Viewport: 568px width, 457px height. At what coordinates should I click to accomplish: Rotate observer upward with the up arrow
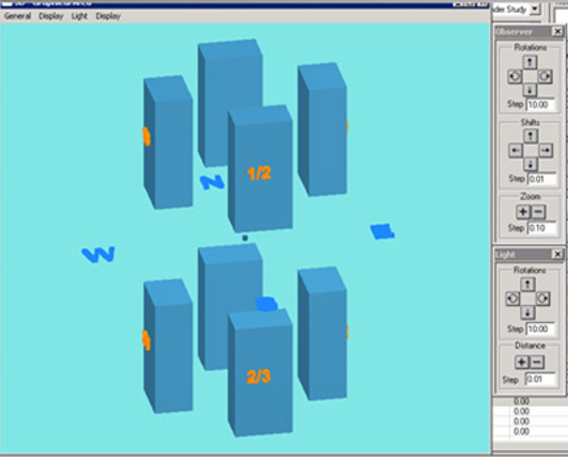pos(530,62)
